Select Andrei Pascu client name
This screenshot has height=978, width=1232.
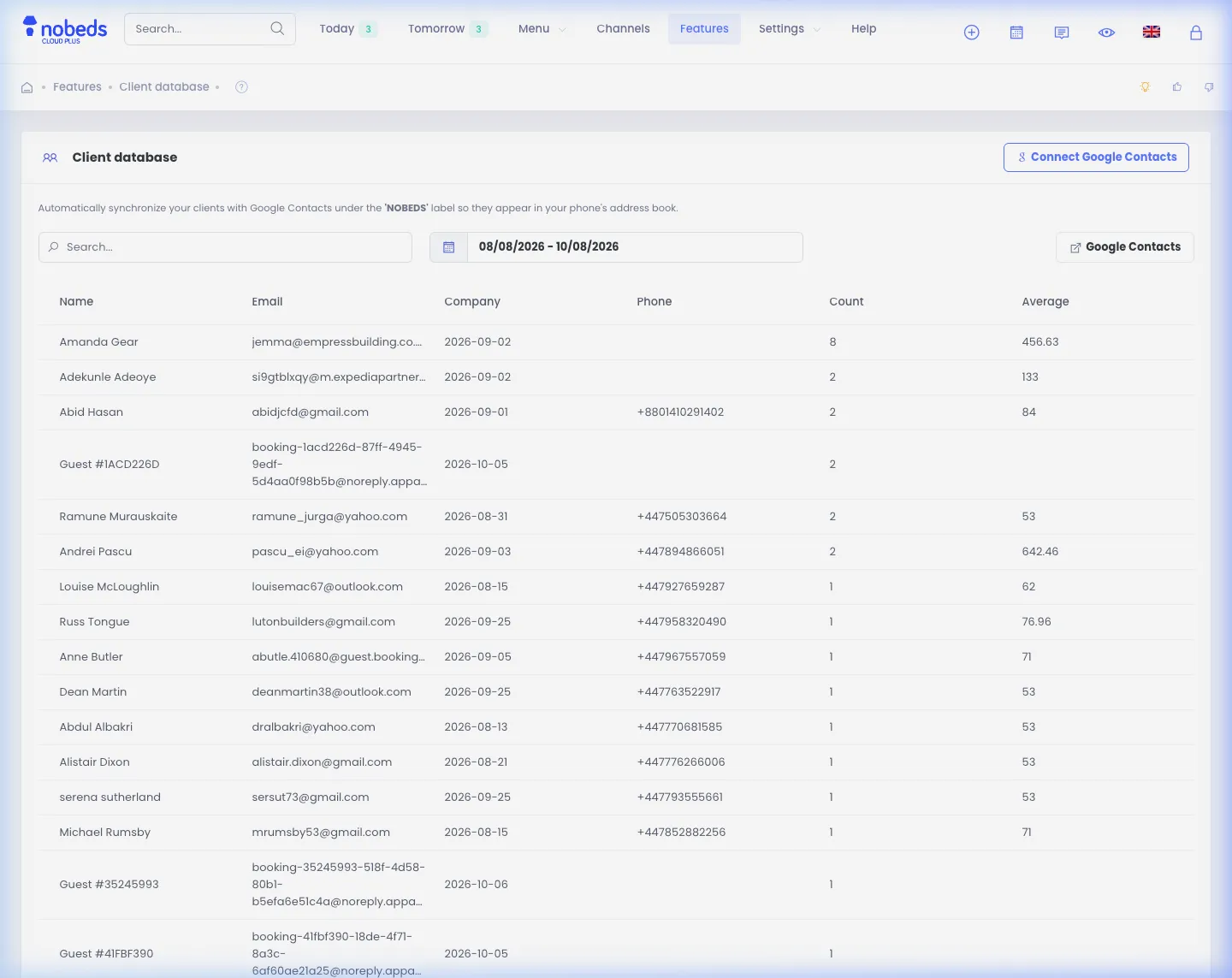point(96,552)
